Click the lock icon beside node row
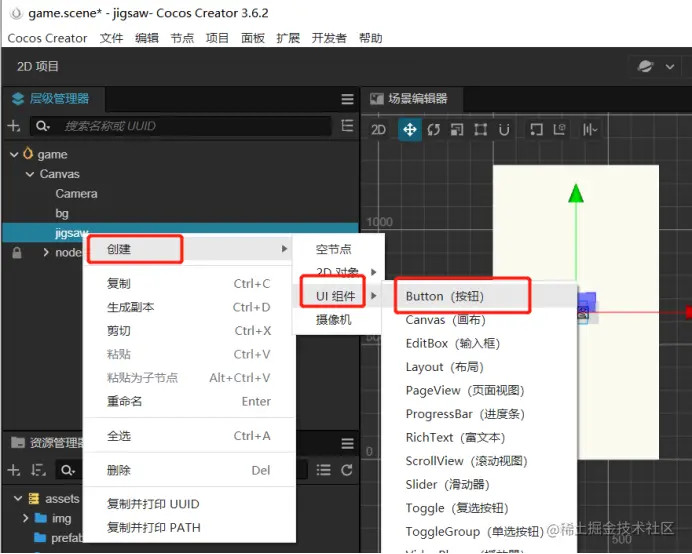Image resolution: width=692 pixels, height=554 pixels. click(x=17, y=253)
